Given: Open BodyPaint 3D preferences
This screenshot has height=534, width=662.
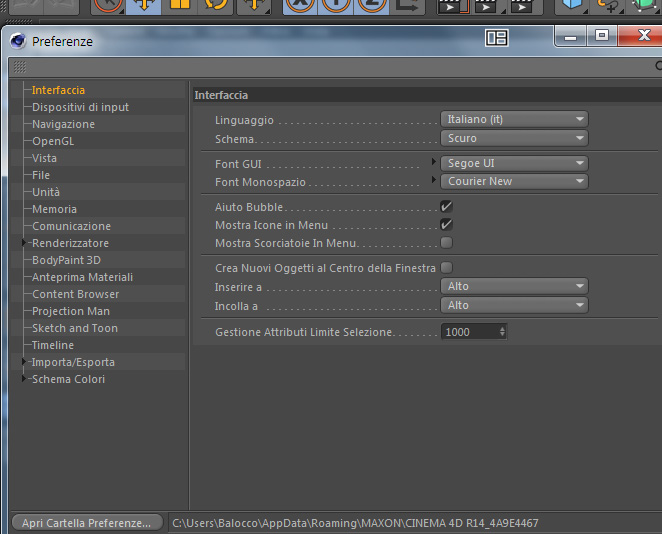Looking at the screenshot, I should click(x=66, y=260).
